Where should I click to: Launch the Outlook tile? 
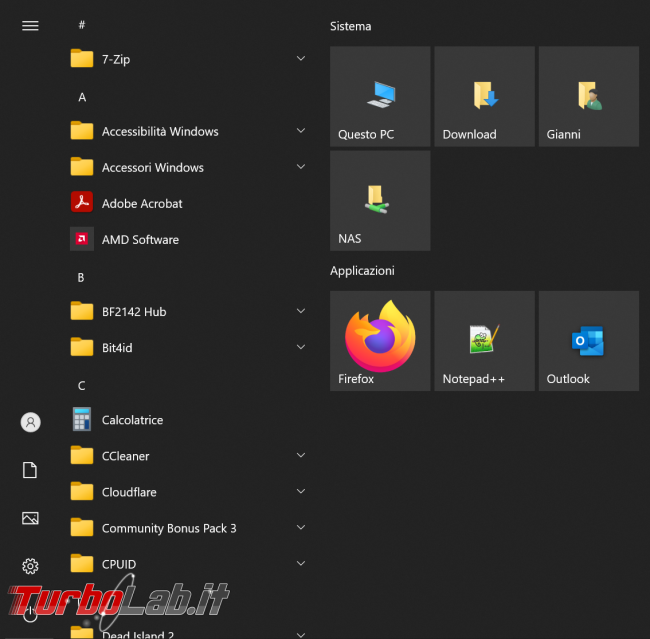589,341
